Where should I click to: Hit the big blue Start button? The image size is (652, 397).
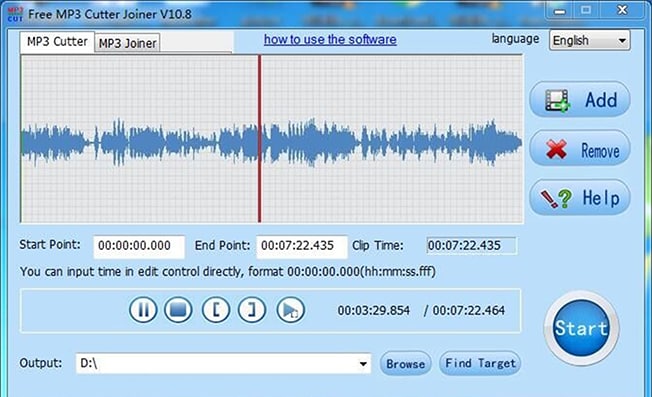tap(581, 328)
